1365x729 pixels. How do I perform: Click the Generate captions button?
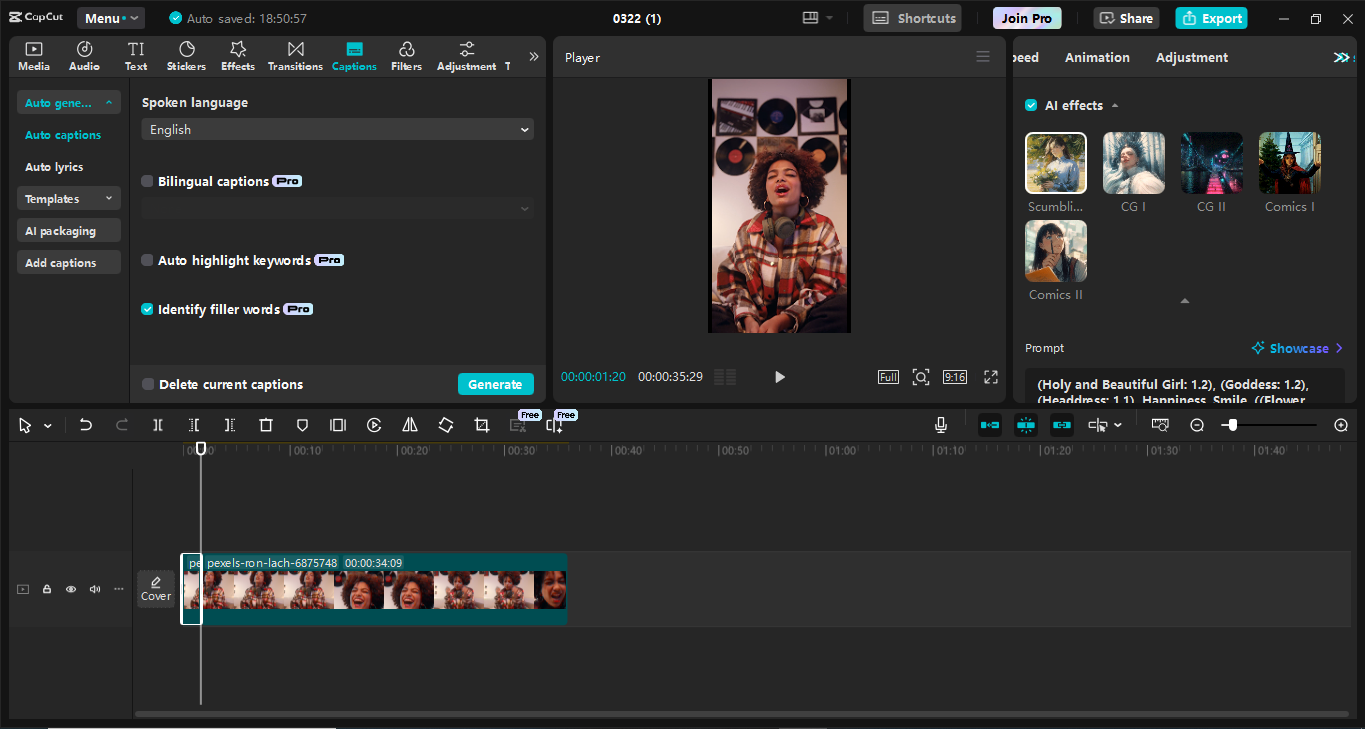click(495, 384)
